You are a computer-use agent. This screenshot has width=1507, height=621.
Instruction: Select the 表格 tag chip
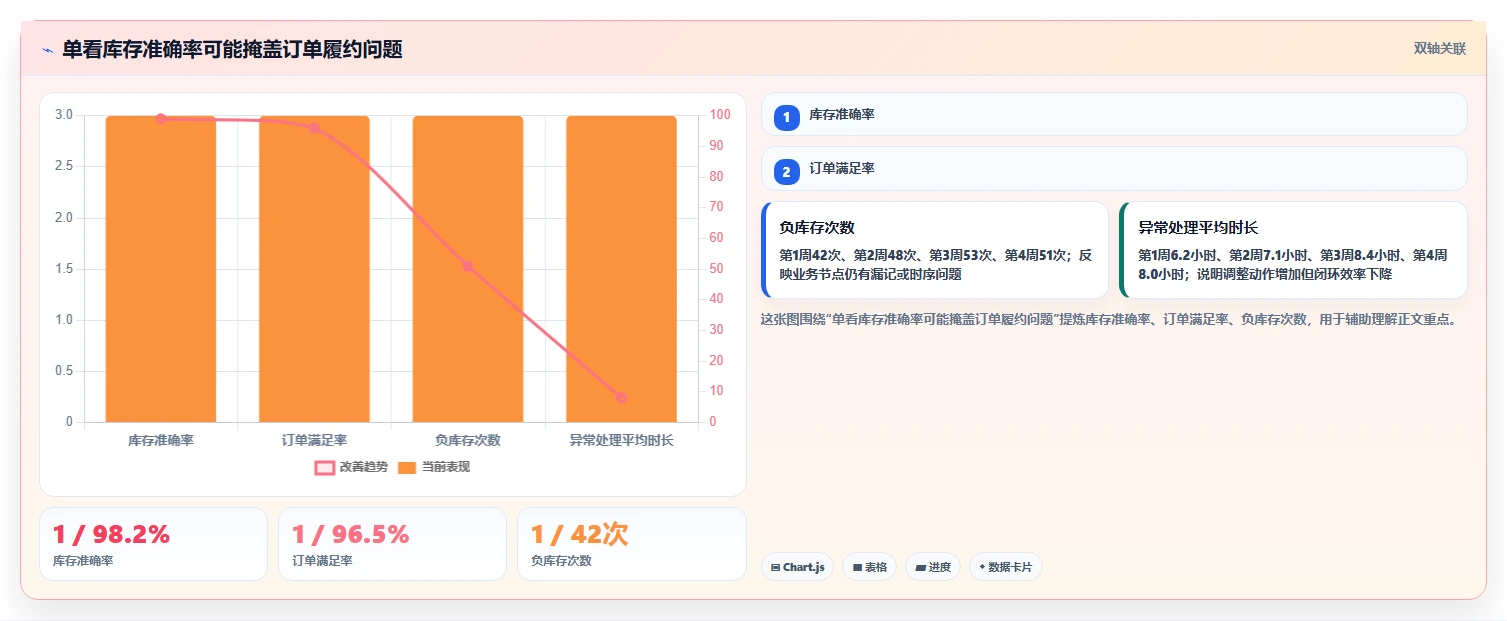pos(869,567)
